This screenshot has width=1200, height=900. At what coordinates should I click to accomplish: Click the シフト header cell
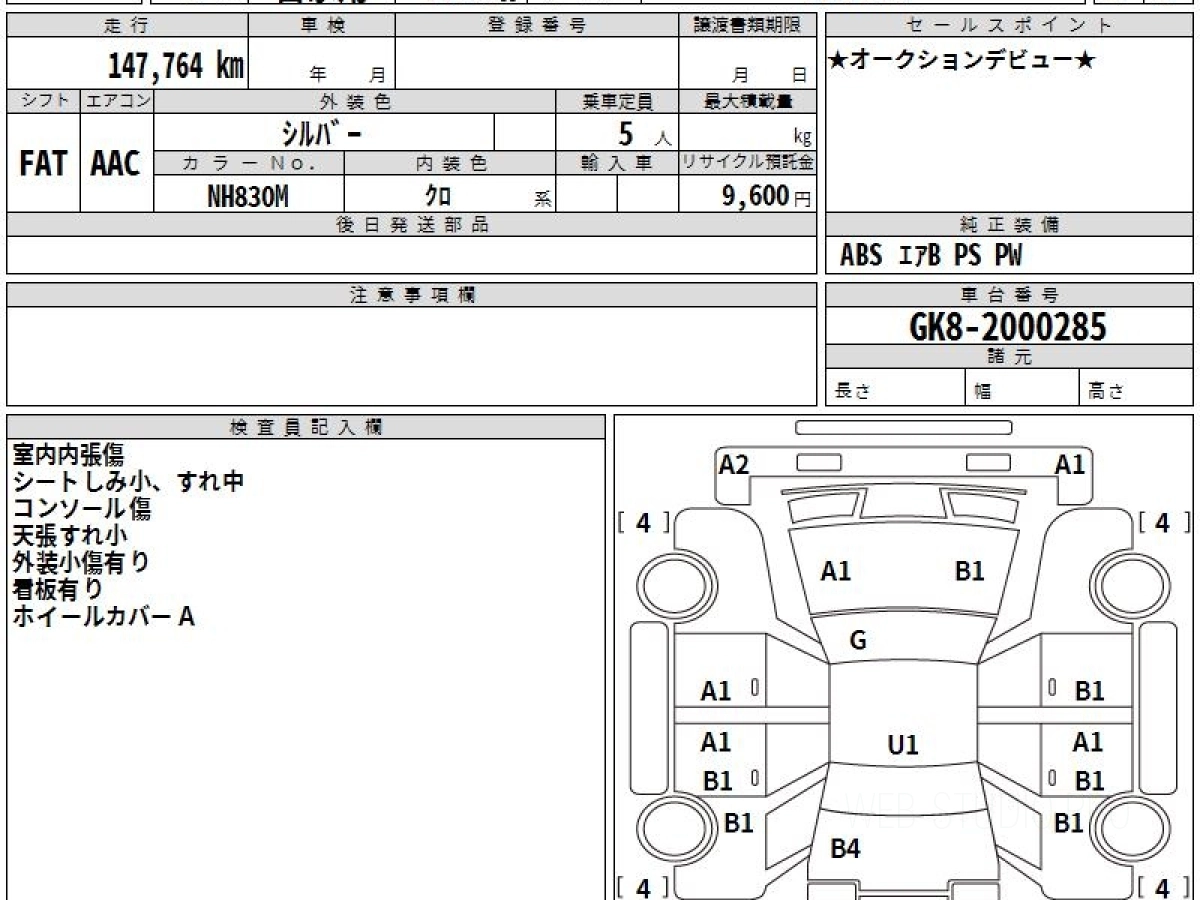tap(43, 101)
